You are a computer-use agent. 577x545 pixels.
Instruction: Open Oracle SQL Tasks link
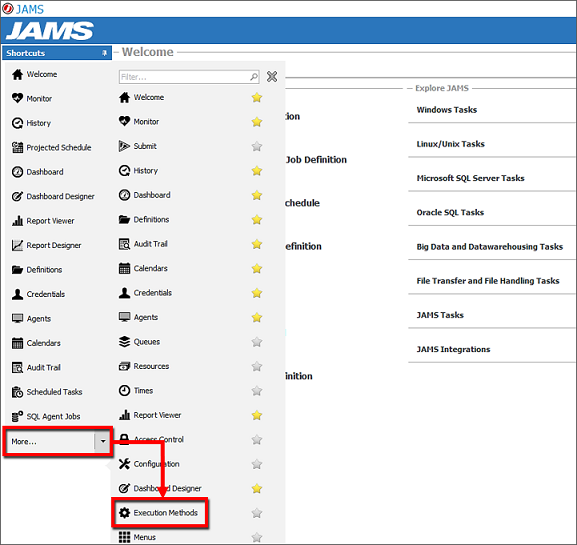(x=450, y=212)
